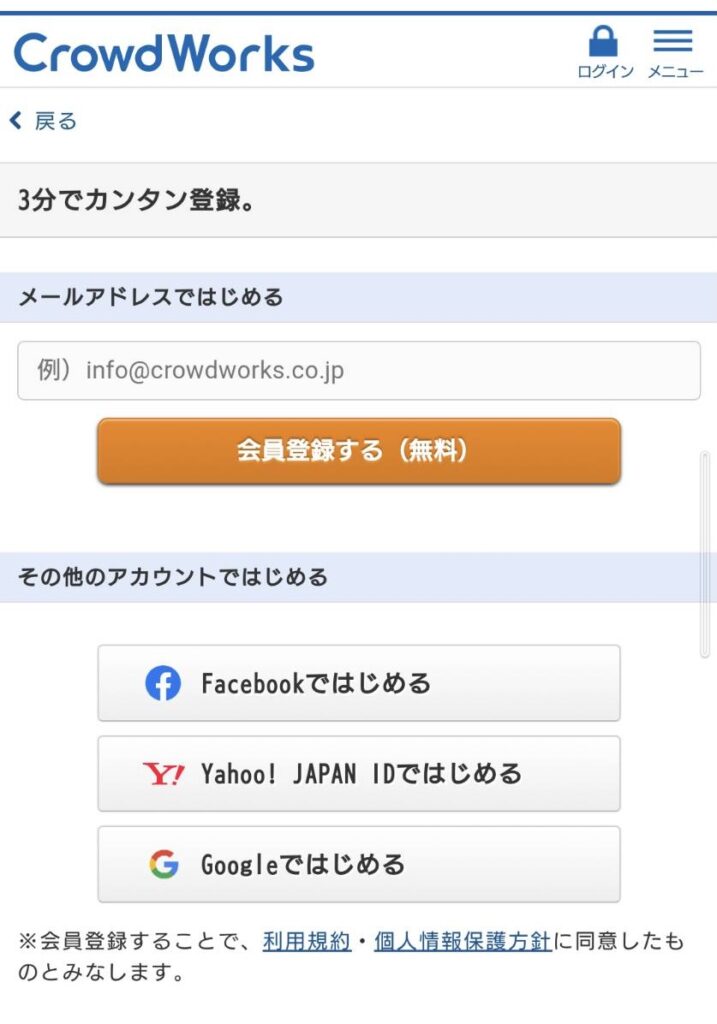Click the Google logo icon
Screen dimensions: 717x1024
(x=164, y=864)
